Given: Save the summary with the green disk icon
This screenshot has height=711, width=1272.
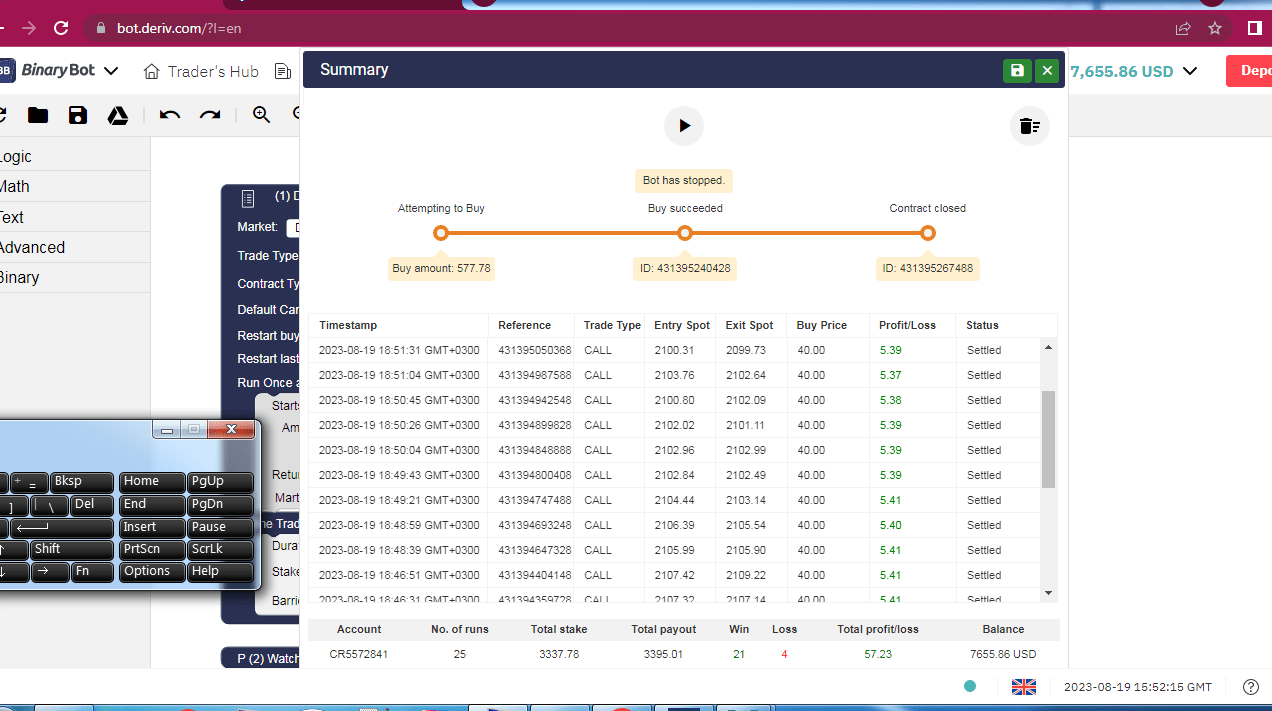Looking at the screenshot, I should tap(1017, 70).
